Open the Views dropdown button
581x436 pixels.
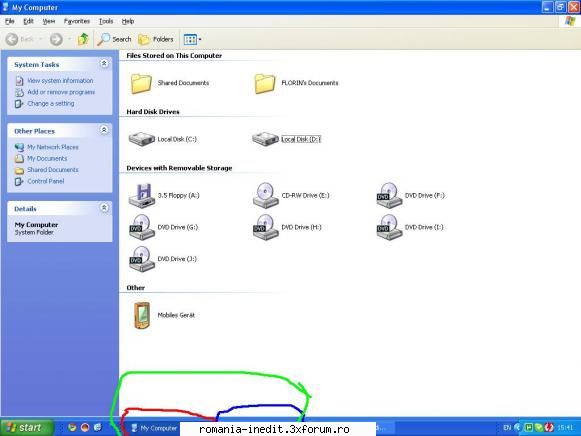coord(193,39)
